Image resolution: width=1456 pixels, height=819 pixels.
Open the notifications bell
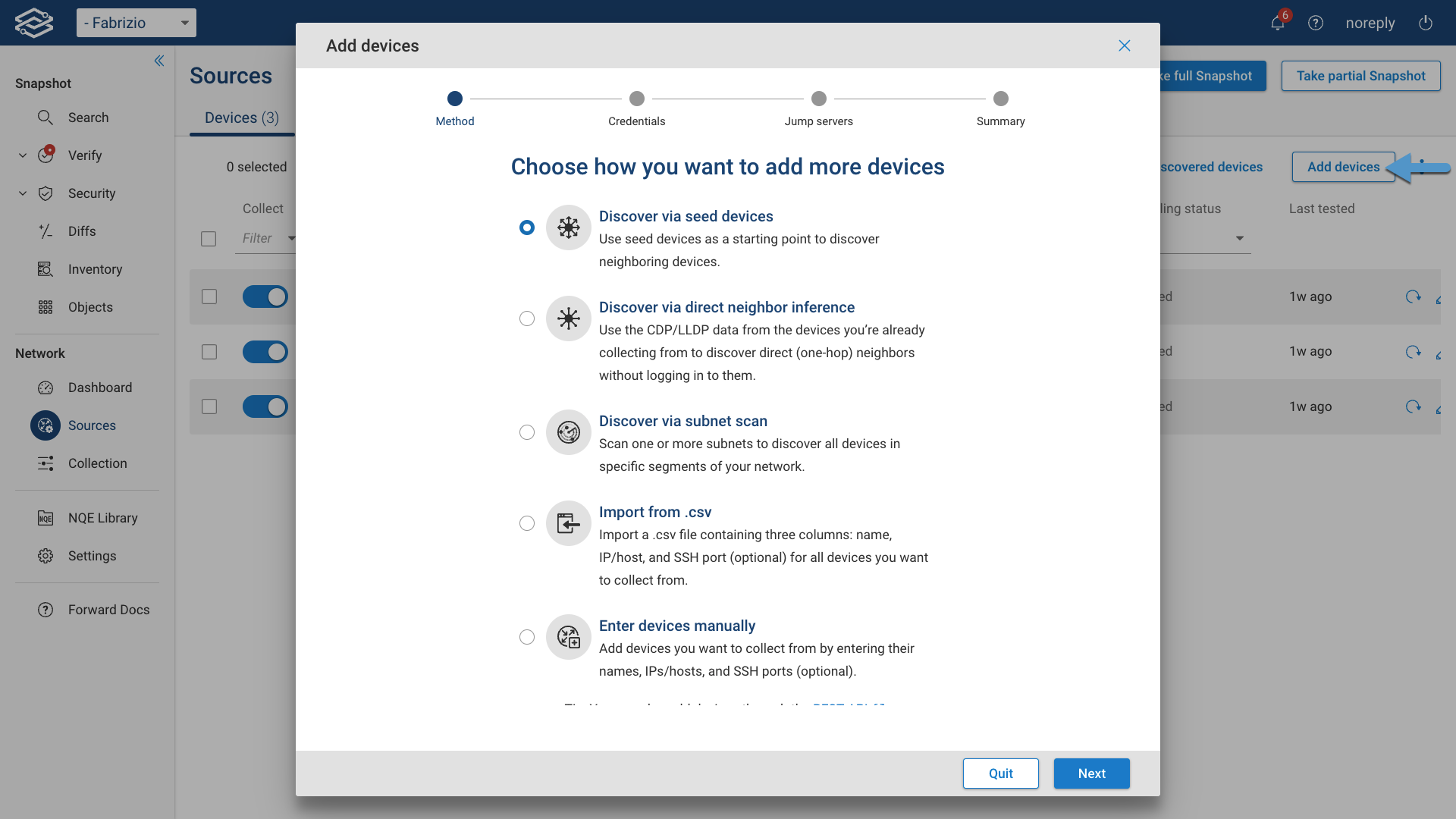point(1277,23)
